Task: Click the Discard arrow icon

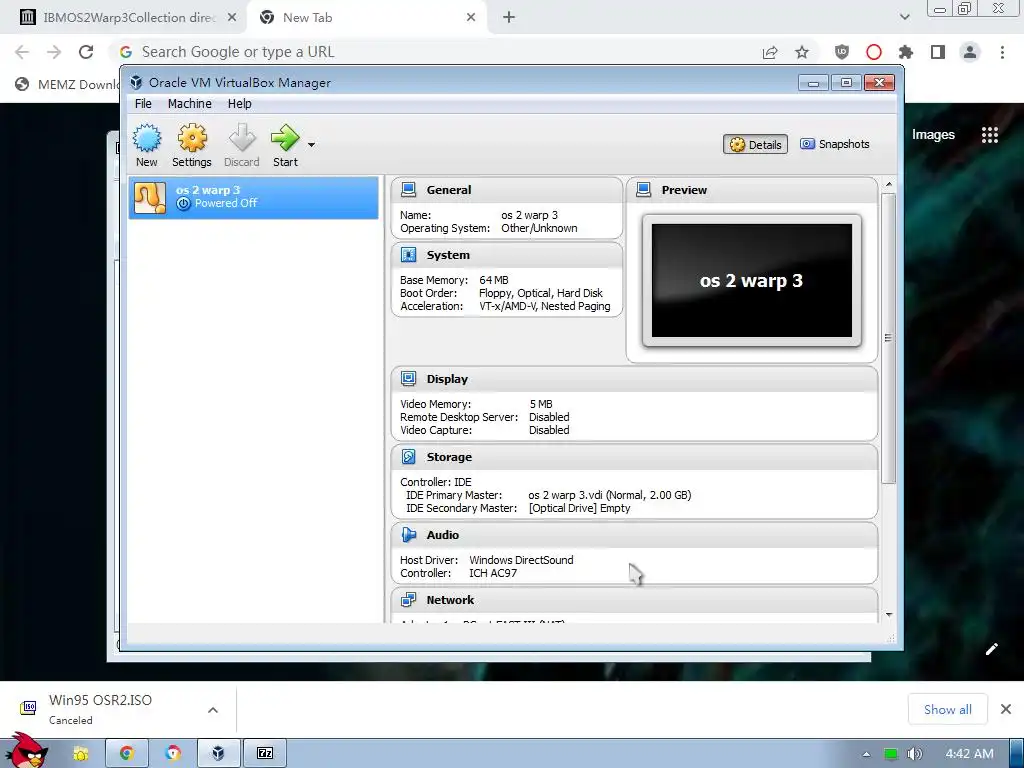Action: (242, 138)
